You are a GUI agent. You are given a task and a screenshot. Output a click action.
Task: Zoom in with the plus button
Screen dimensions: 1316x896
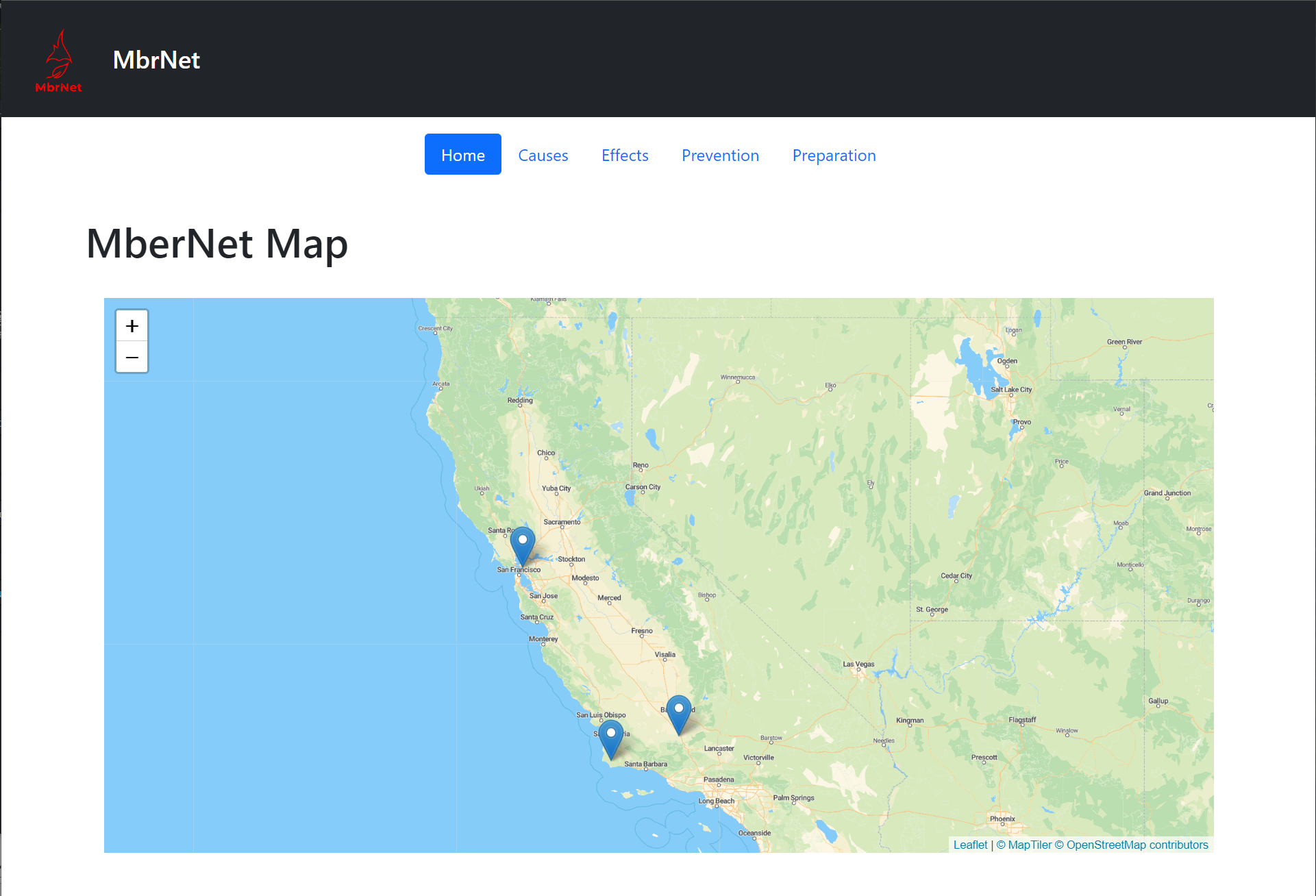(x=132, y=326)
